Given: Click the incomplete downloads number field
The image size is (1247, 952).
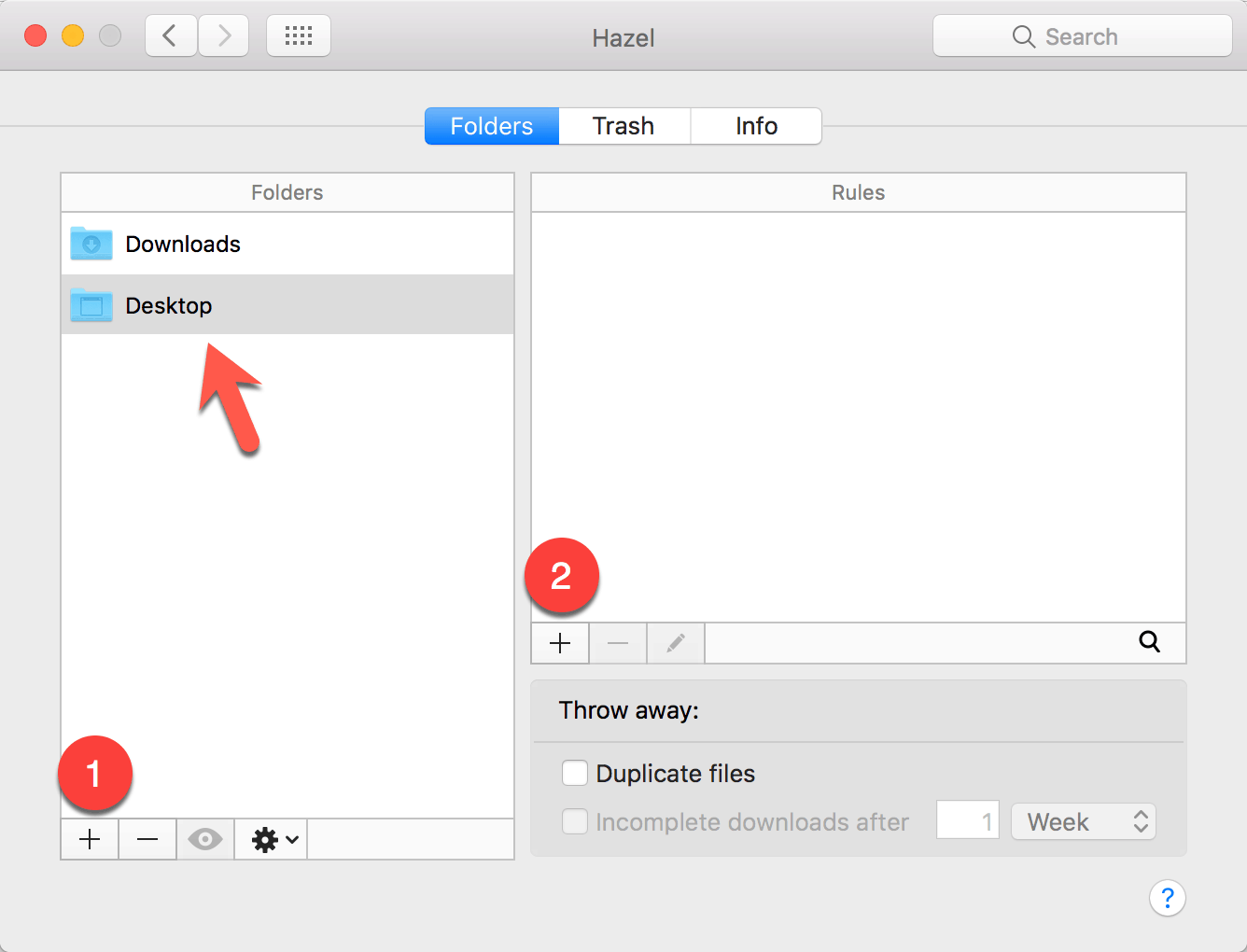Looking at the screenshot, I should pyautogui.click(x=968, y=820).
